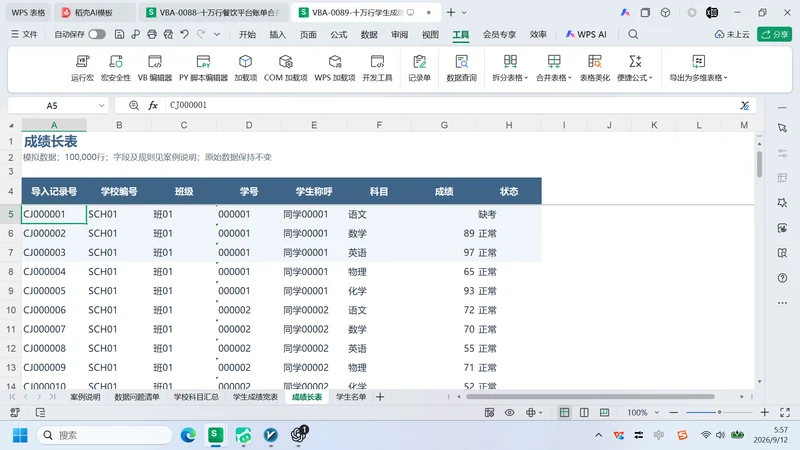Switch to the 插入 ribbon tab
The height and width of the screenshot is (450, 800).
(x=278, y=34)
